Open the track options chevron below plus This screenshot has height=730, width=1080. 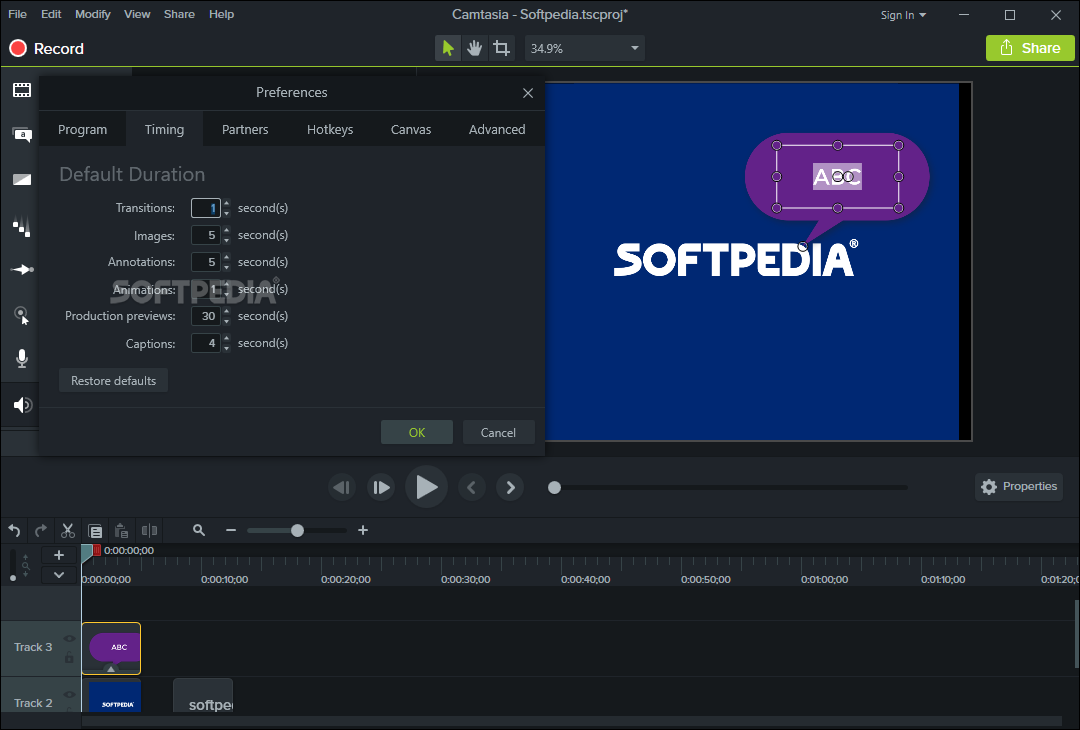pos(59,575)
